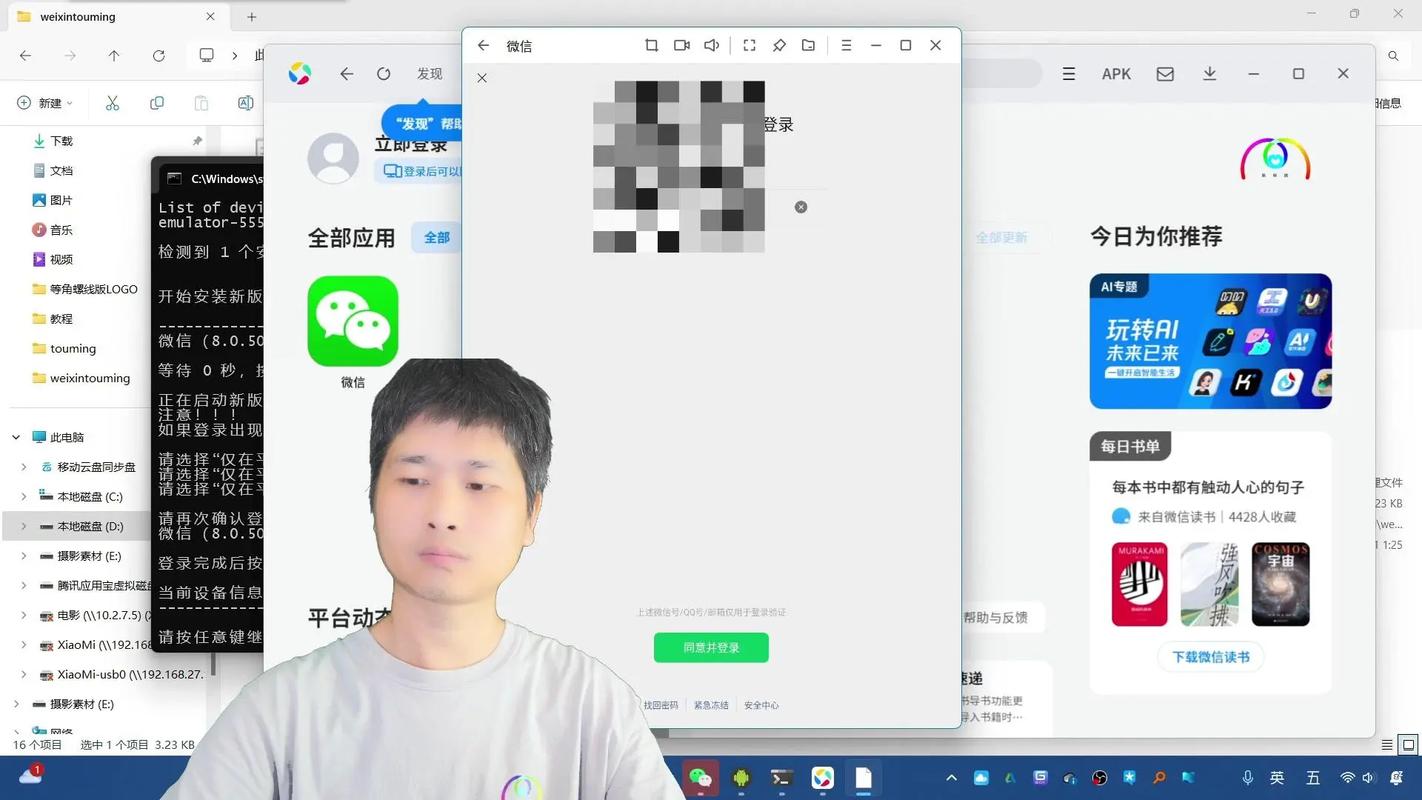Open the volume control in the emulator toolbar
The height and width of the screenshot is (800, 1422).
point(711,45)
